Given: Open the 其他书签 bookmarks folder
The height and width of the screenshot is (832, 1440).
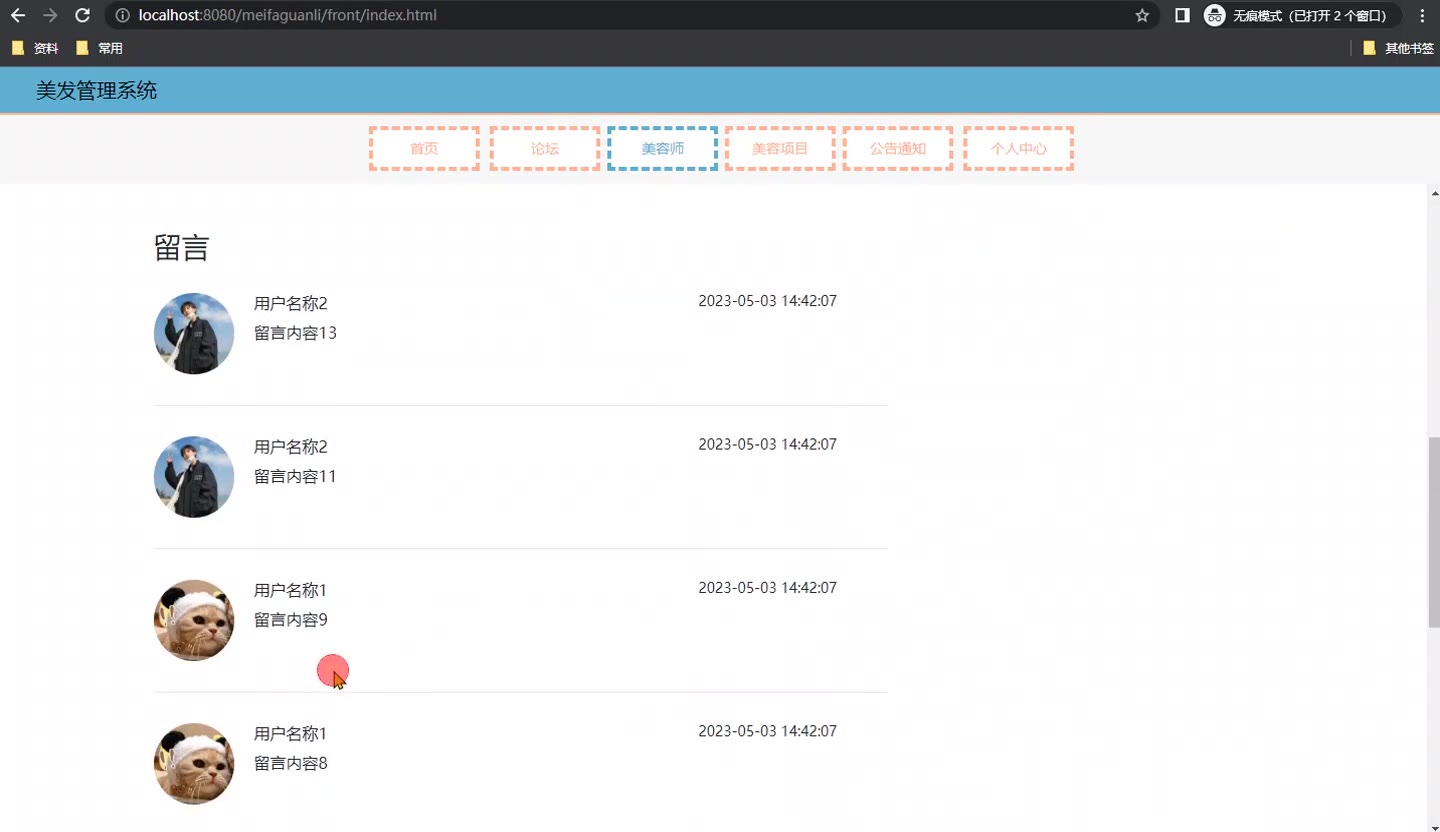Looking at the screenshot, I should tap(1398, 48).
